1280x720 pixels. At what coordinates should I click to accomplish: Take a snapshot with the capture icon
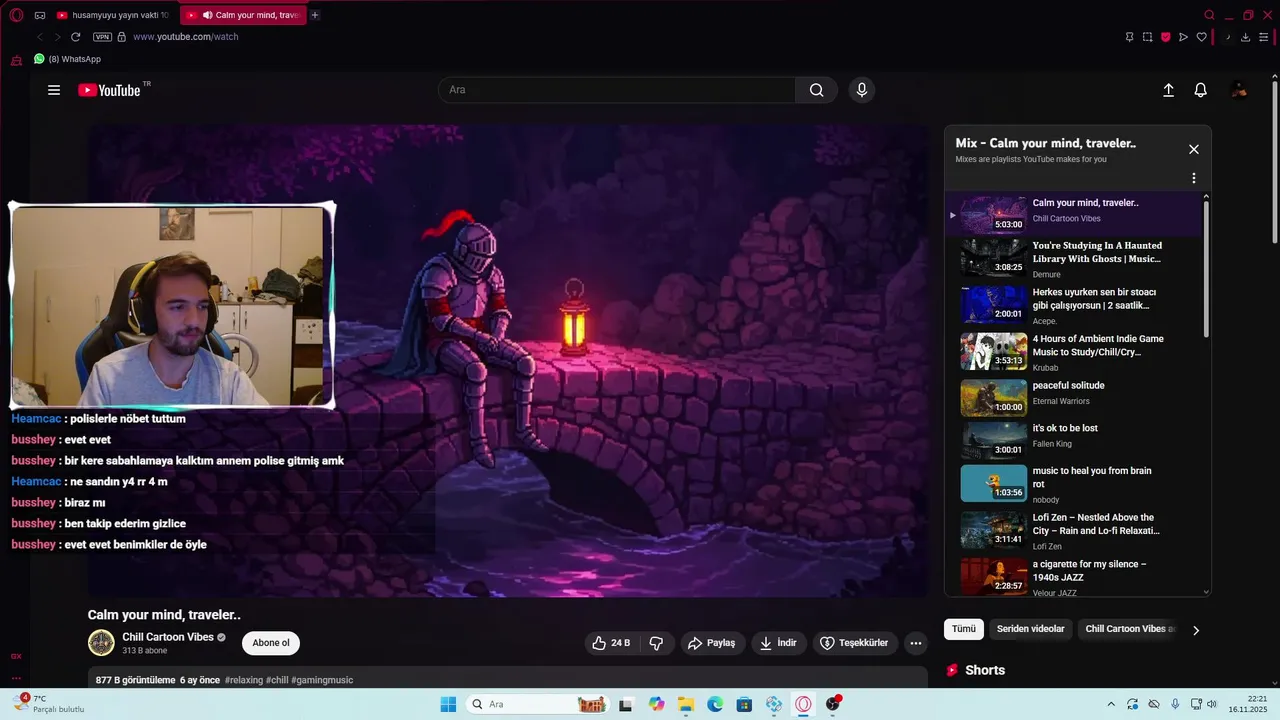[x=1147, y=37]
